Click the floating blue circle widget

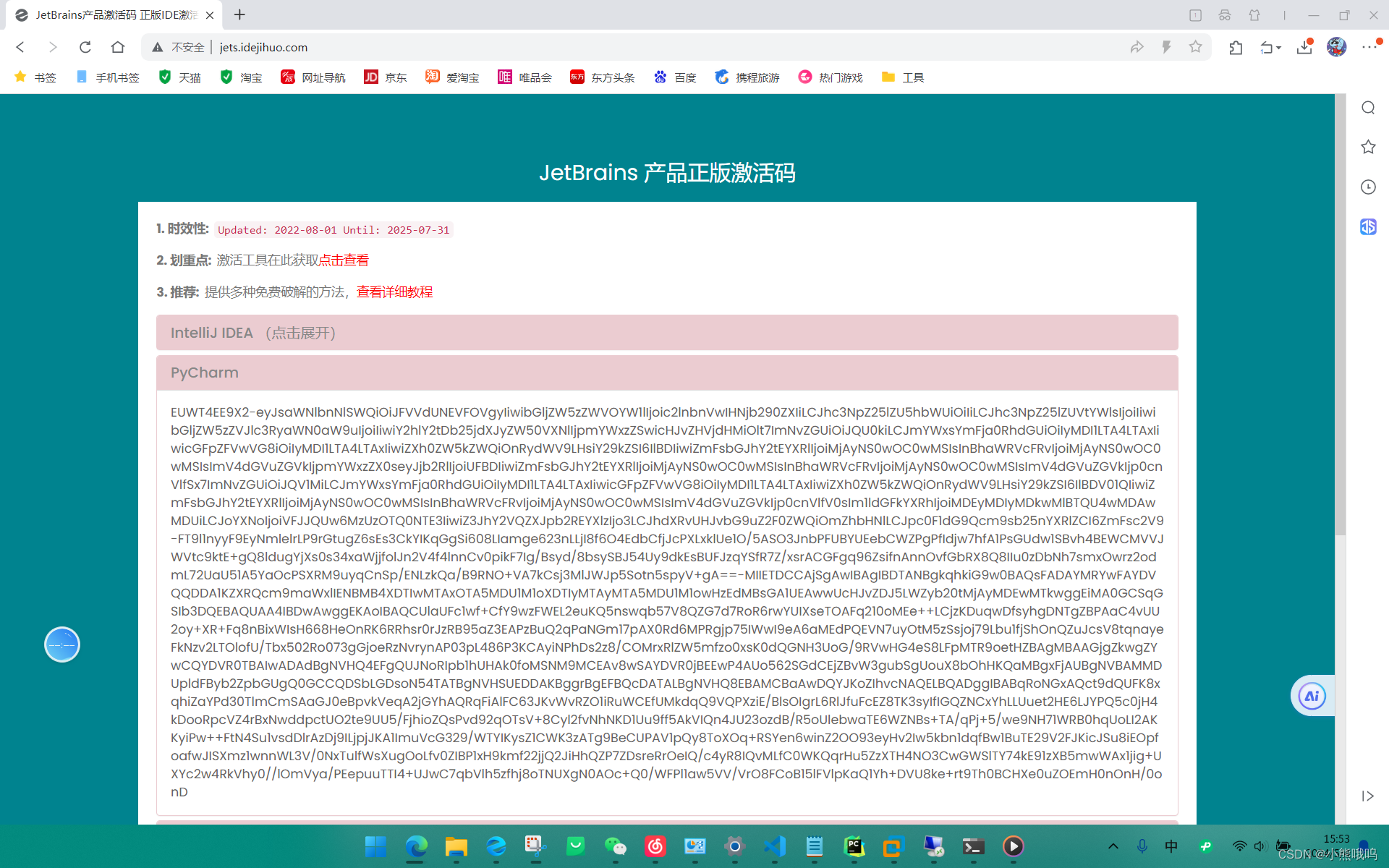(x=62, y=644)
